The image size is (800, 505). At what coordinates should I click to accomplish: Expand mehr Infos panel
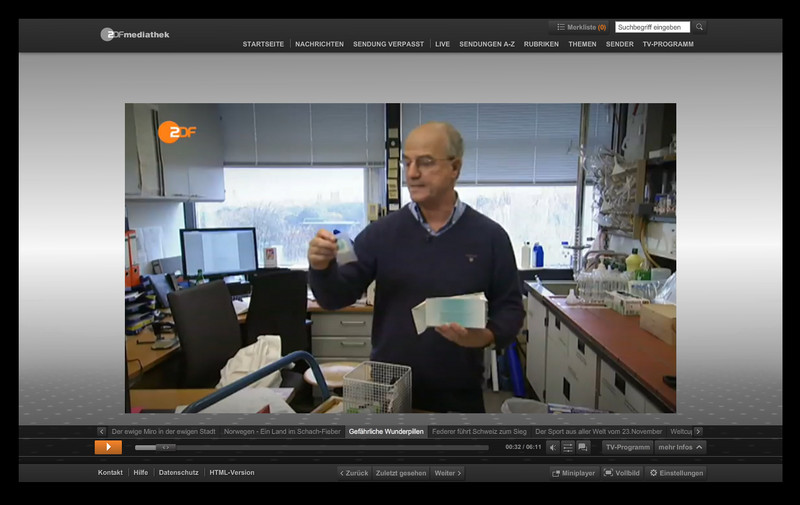point(680,447)
